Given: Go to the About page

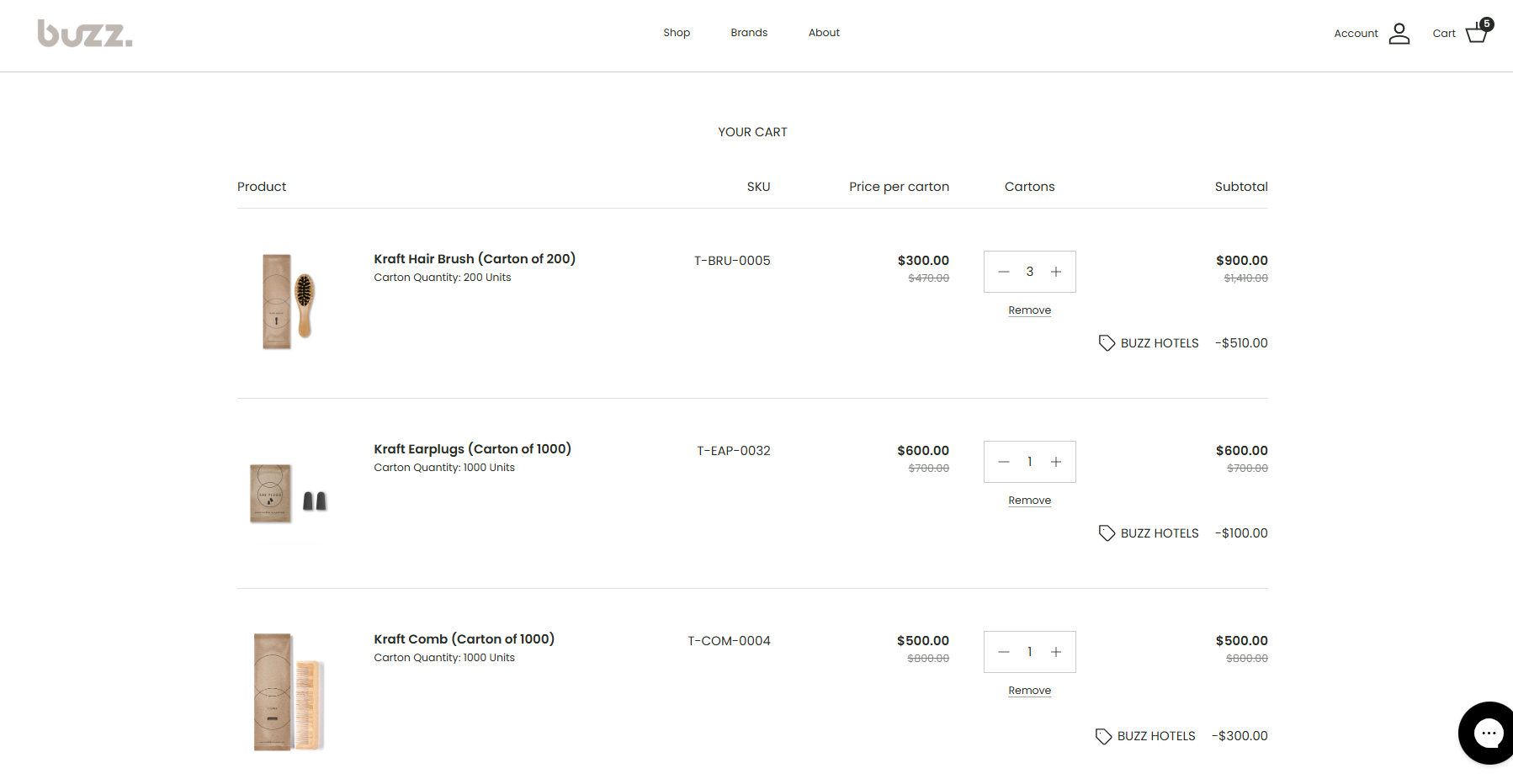Looking at the screenshot, I should (824, 33).
